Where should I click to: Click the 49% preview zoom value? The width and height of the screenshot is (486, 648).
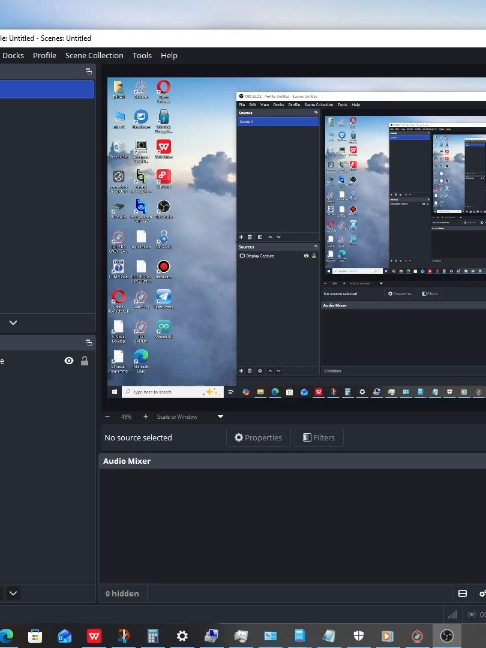coord(126,417)
